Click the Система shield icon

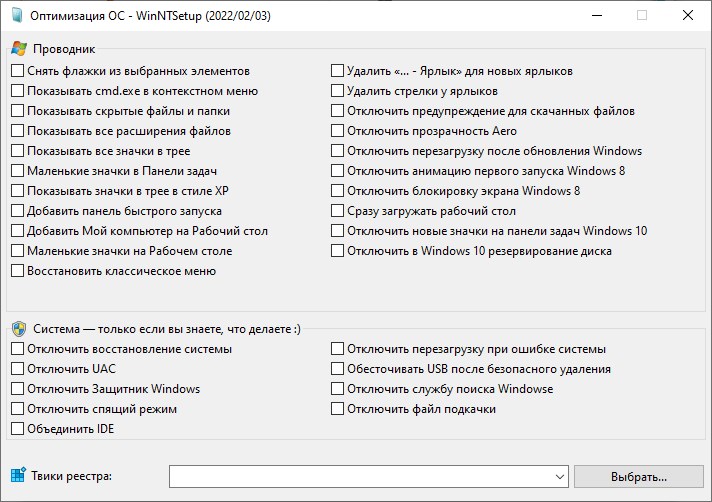(18, 328)
